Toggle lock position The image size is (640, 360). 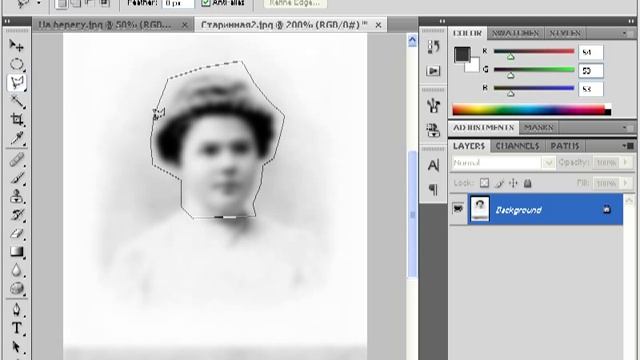[513, 183]
